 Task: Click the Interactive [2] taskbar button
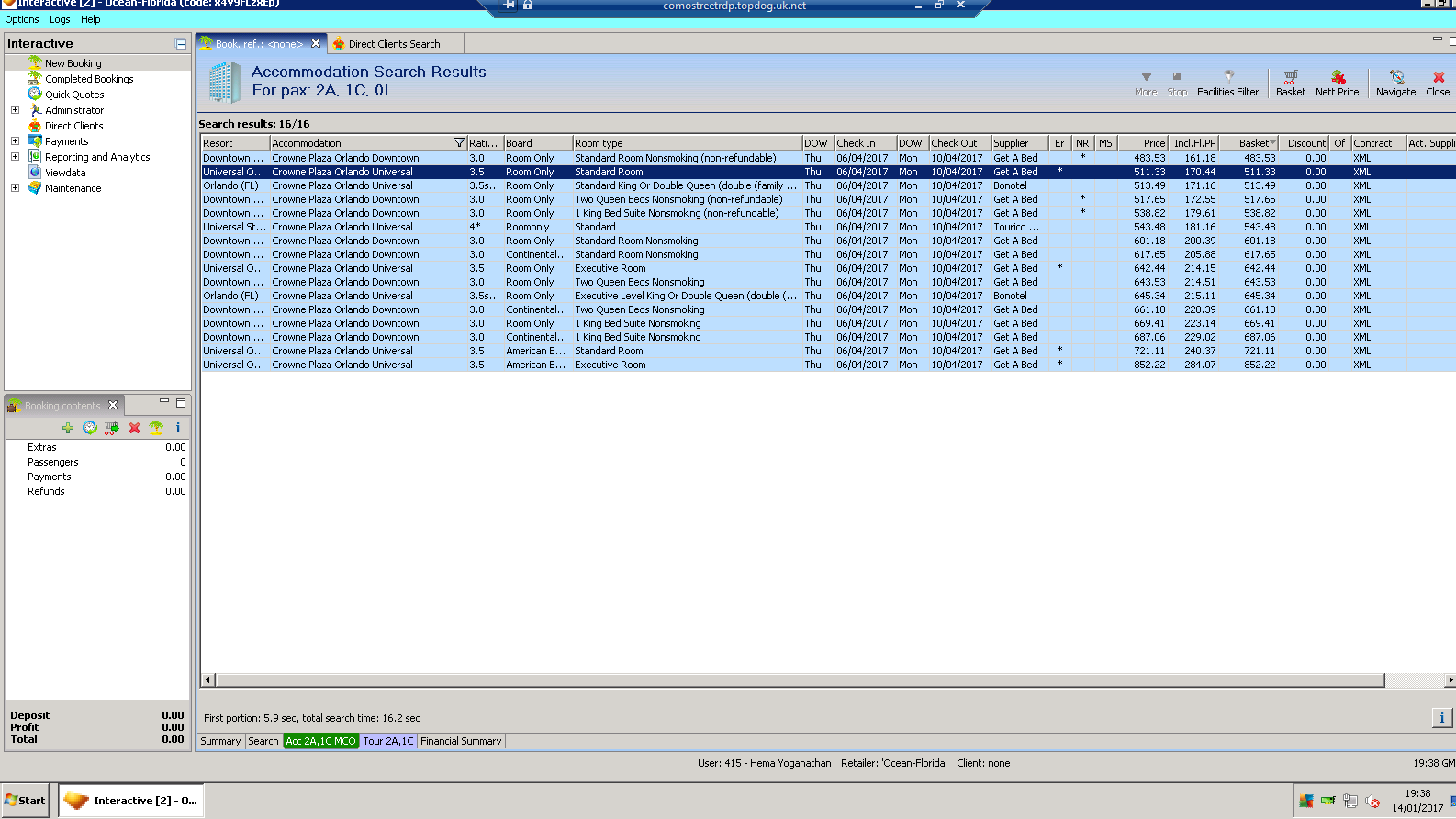[131, 801]
